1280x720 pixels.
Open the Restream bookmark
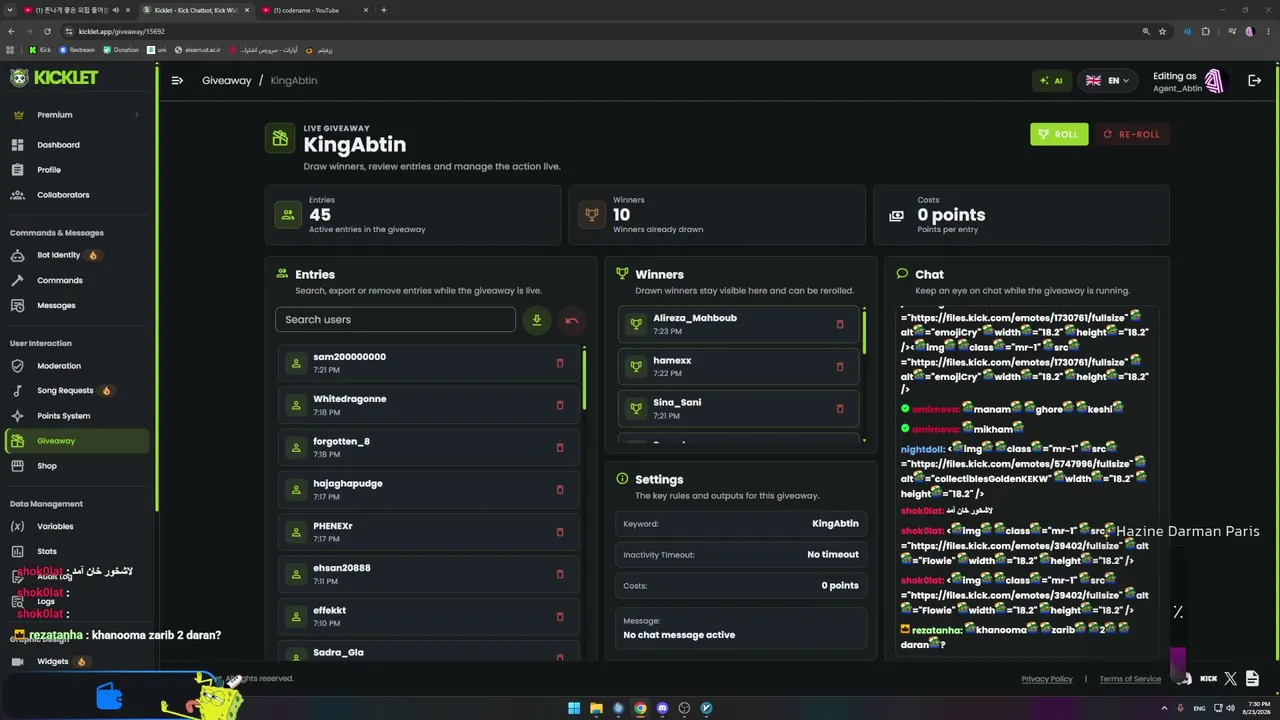77,50
